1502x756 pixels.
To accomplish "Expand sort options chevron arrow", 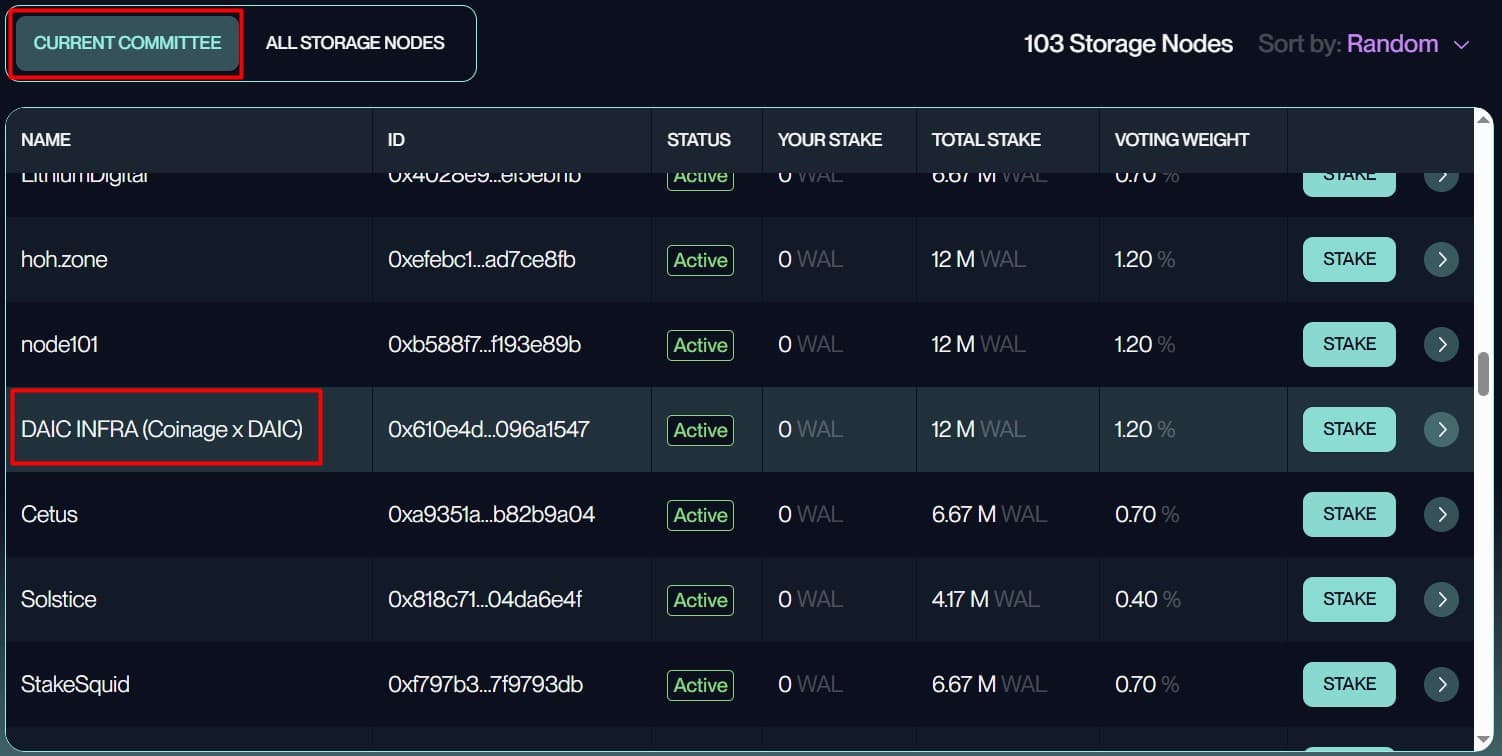I will (x=1461, y=45).
